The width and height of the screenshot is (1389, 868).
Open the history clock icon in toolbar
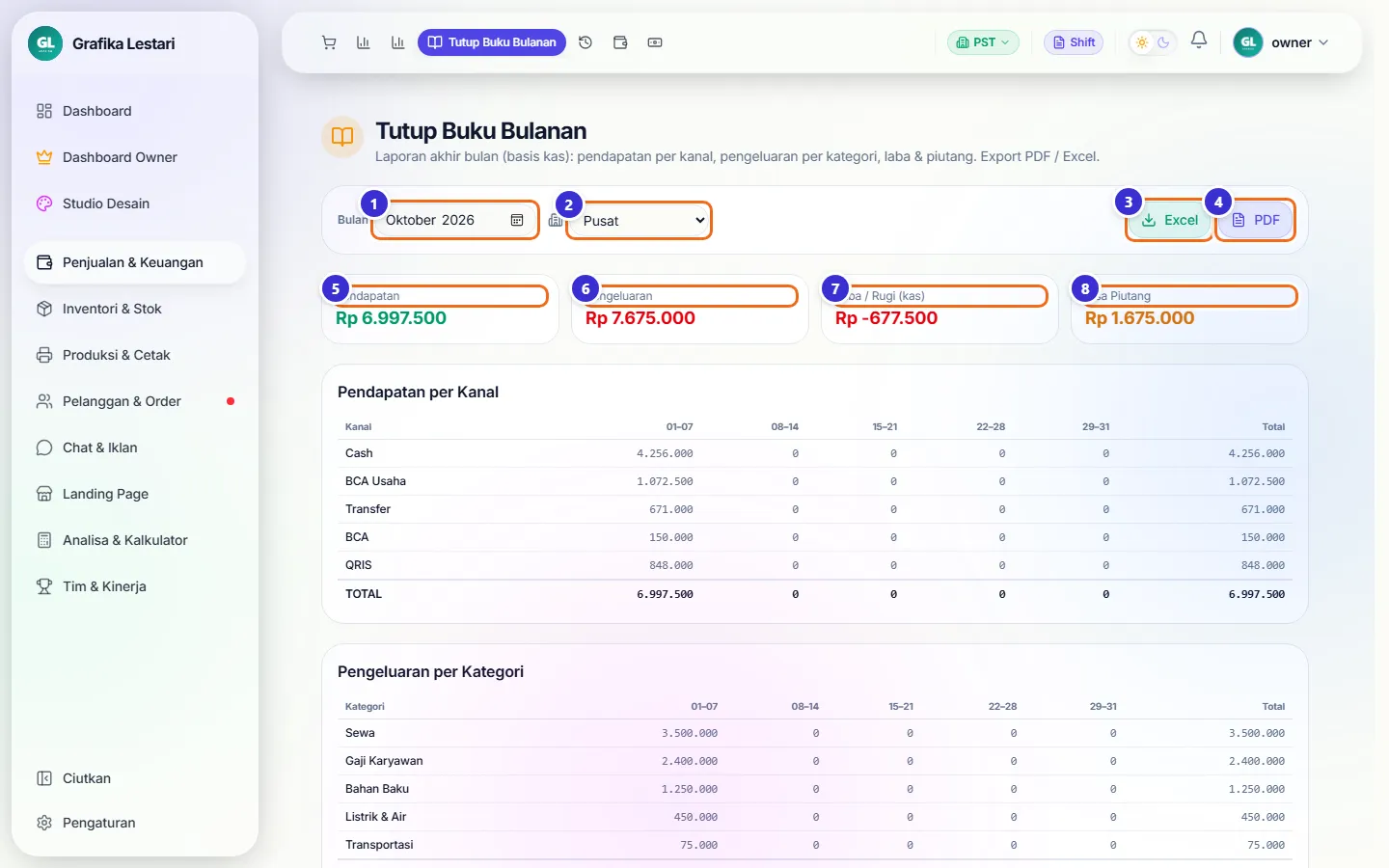(586, 42)
